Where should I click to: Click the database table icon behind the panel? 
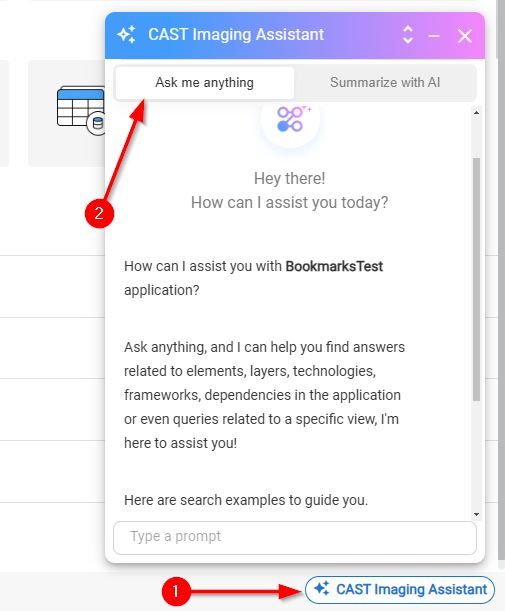coord(81,110)
